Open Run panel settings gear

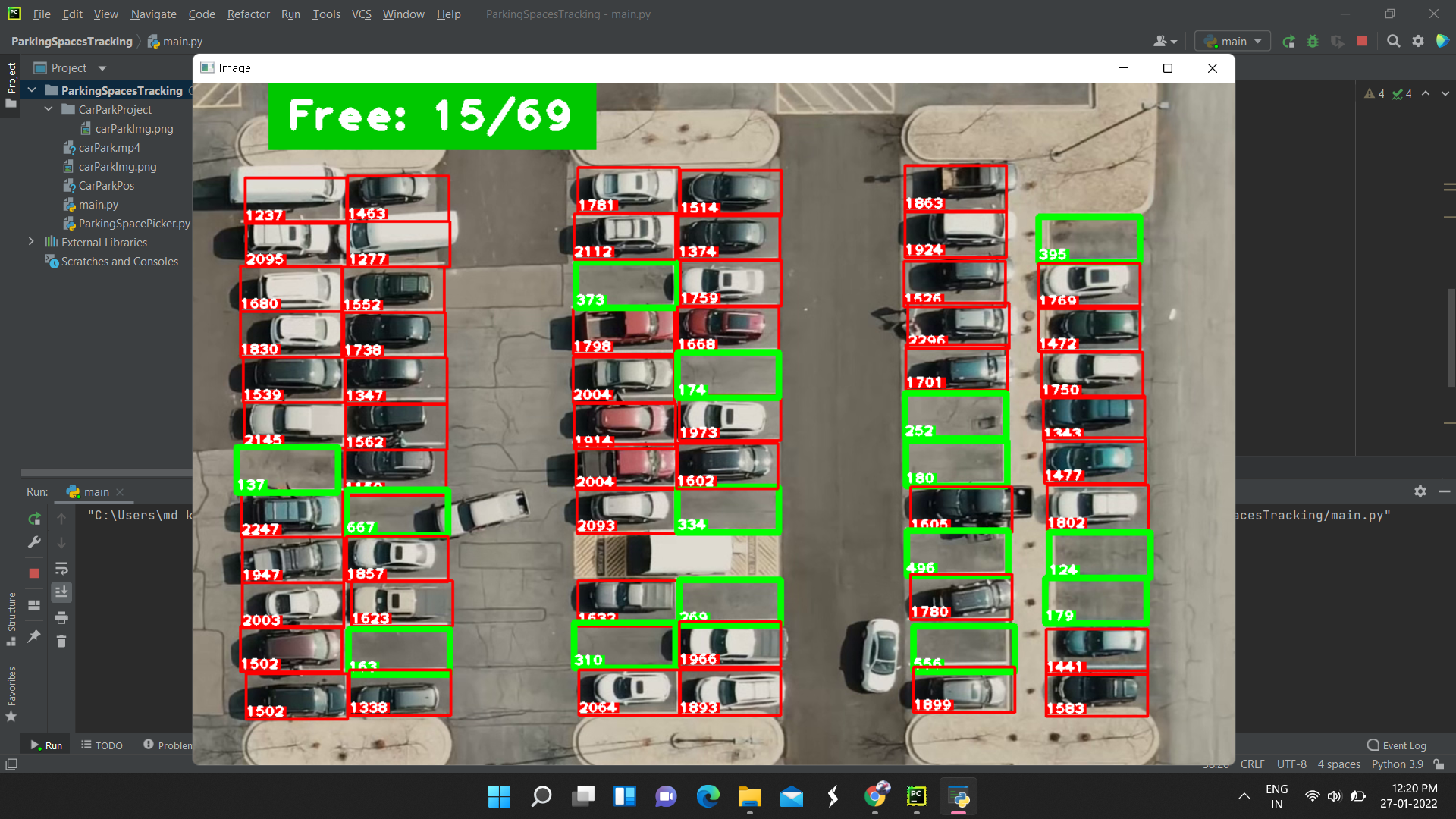click(x=1420, y=491)
